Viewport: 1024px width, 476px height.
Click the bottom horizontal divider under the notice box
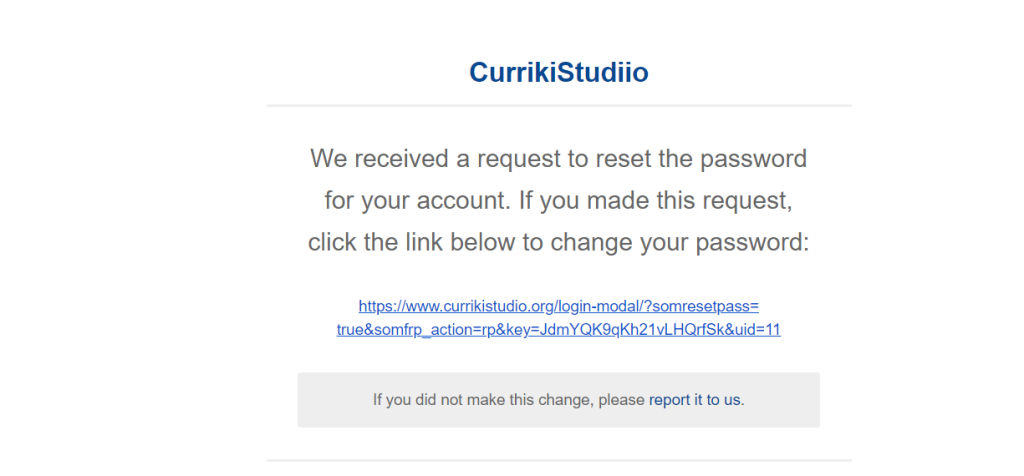(x=559, y=460)
